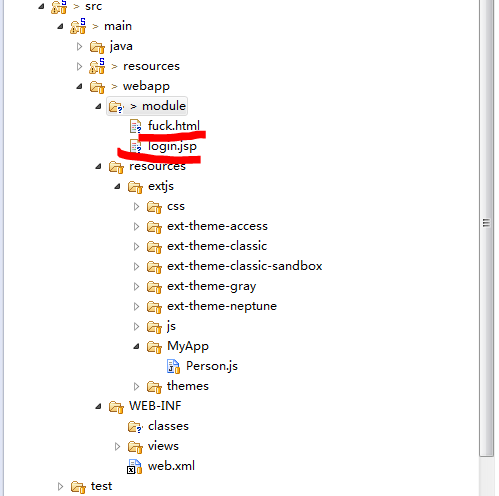Screen dimensions: 499x496
Task: Click the login.jsp file icon
Action: tap(136, 146)
